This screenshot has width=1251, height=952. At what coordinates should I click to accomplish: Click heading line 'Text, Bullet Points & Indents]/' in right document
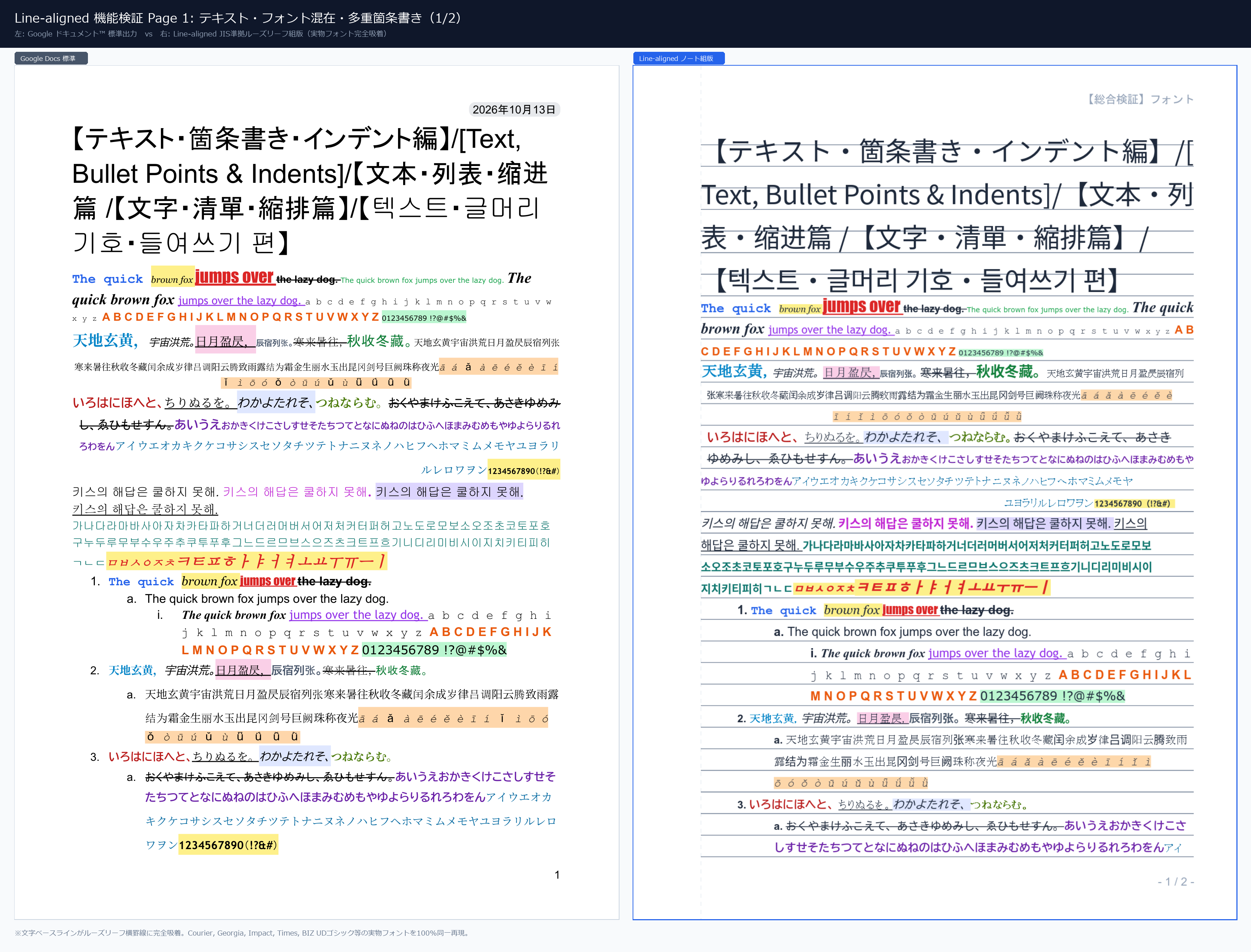tap(880, 195)
